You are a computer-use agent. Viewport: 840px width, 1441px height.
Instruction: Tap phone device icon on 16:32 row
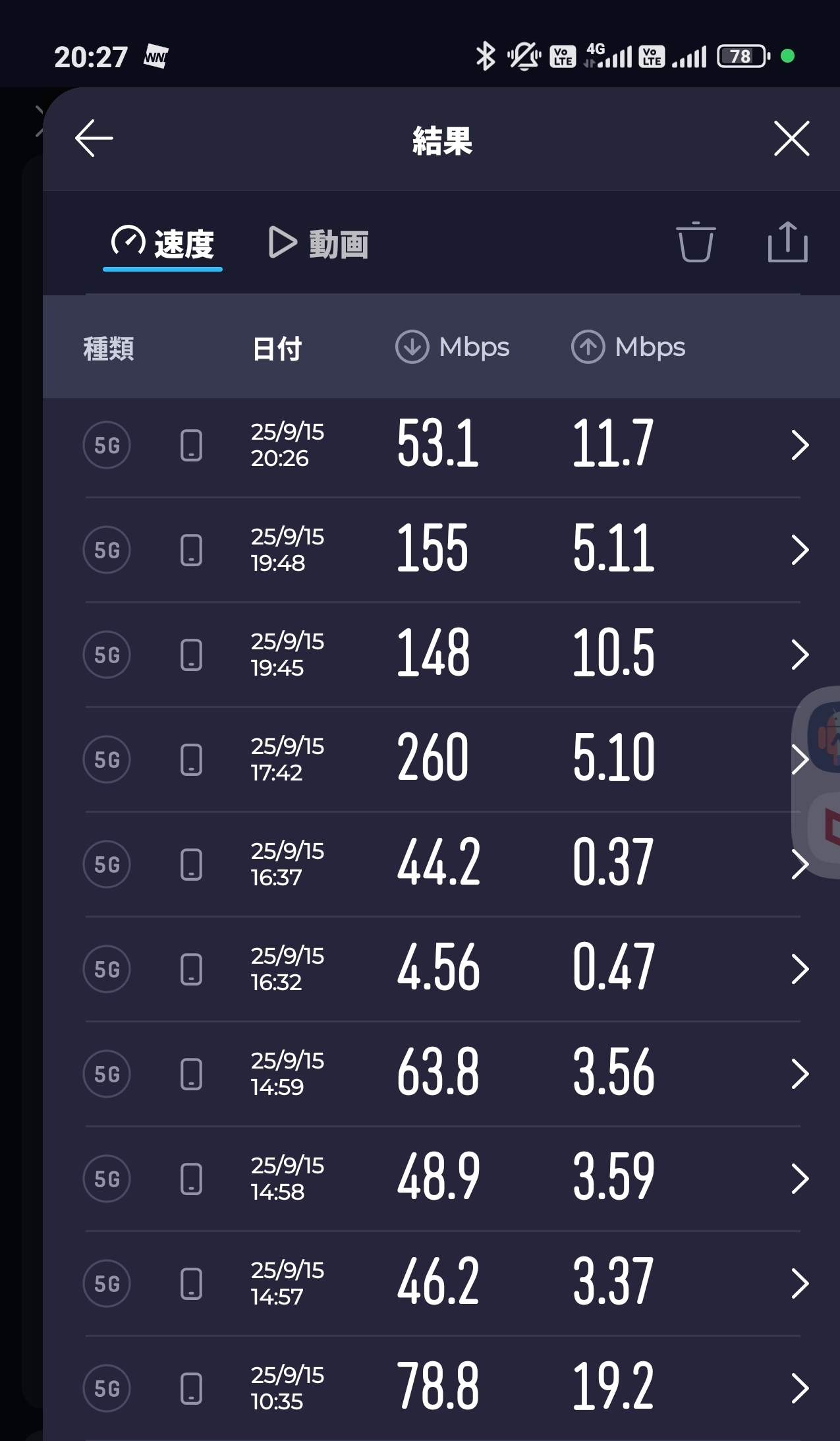191,969
